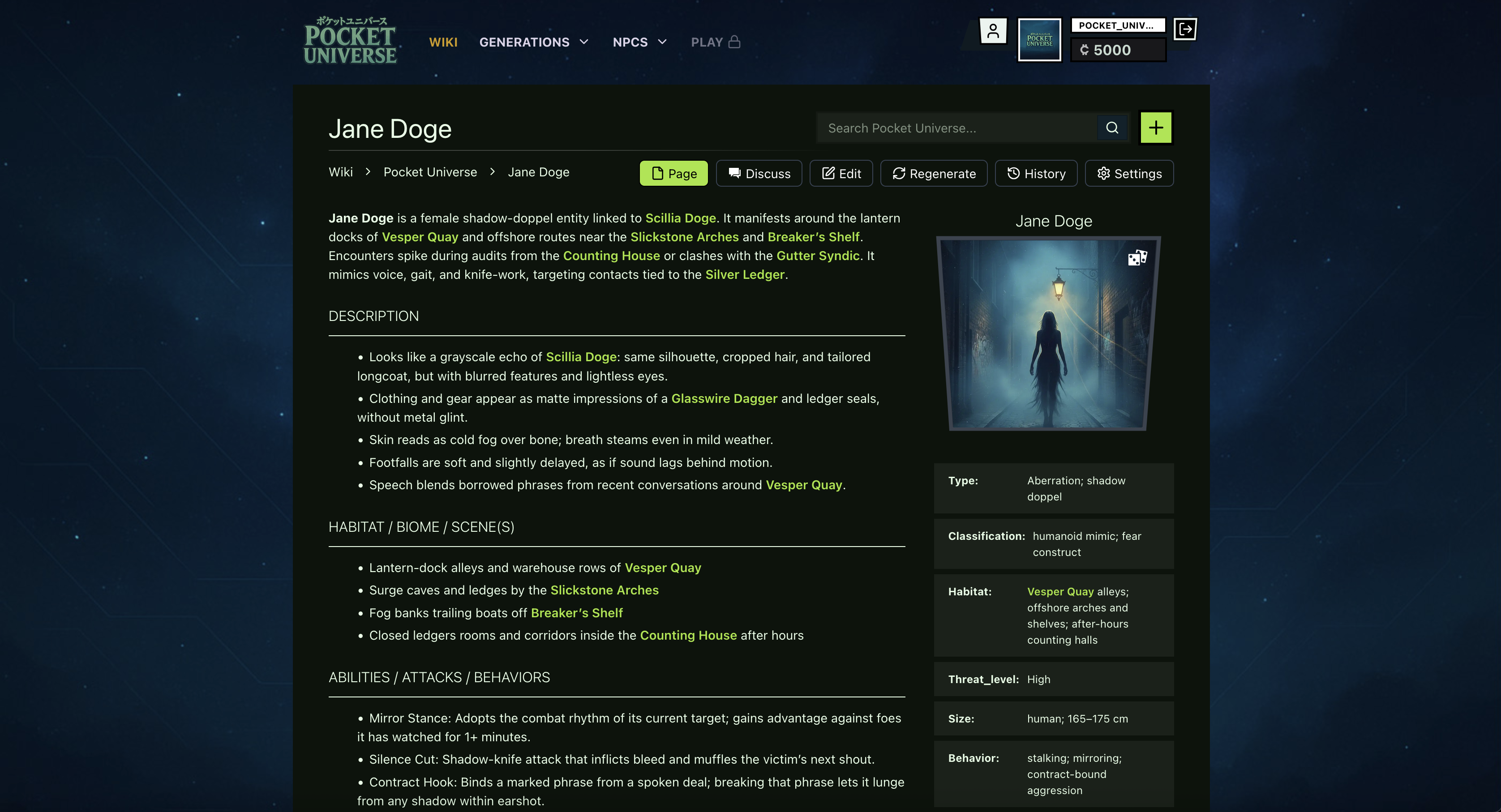Click the green plus icon to add page
Image resolution: width=1501 pixels, height=812 pixels.
click(x=1155, y=127)
